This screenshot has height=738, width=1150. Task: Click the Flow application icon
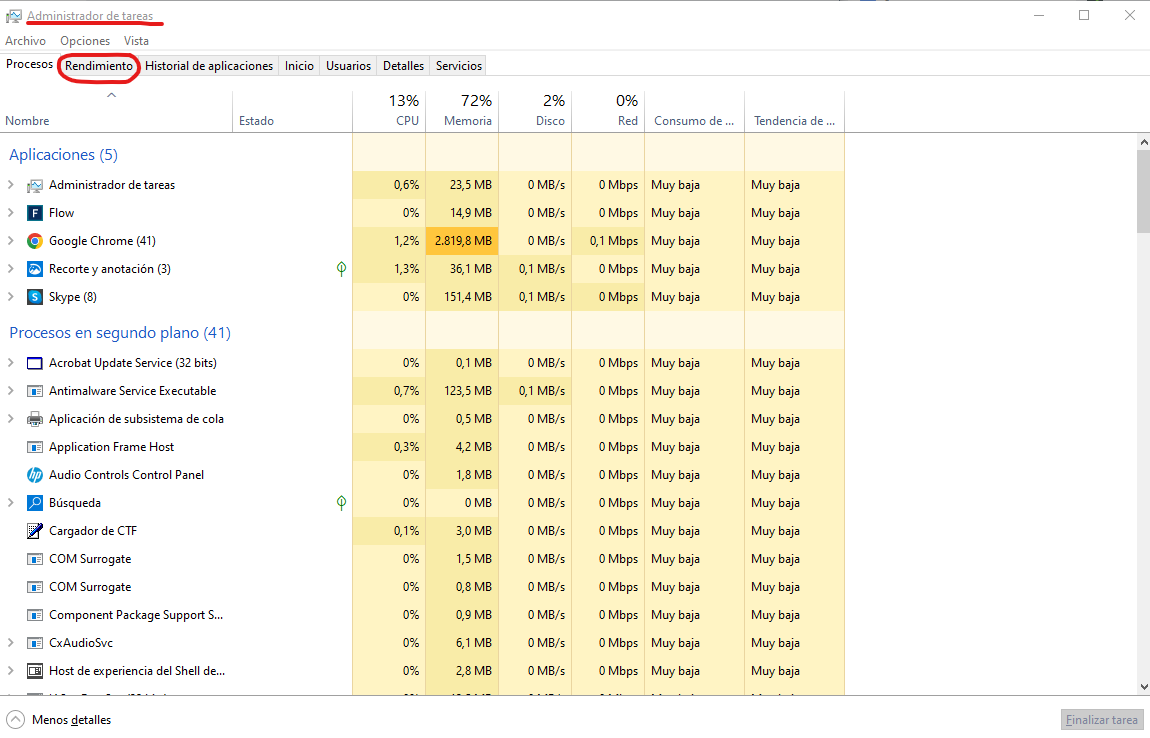click(x=35, y=213)
